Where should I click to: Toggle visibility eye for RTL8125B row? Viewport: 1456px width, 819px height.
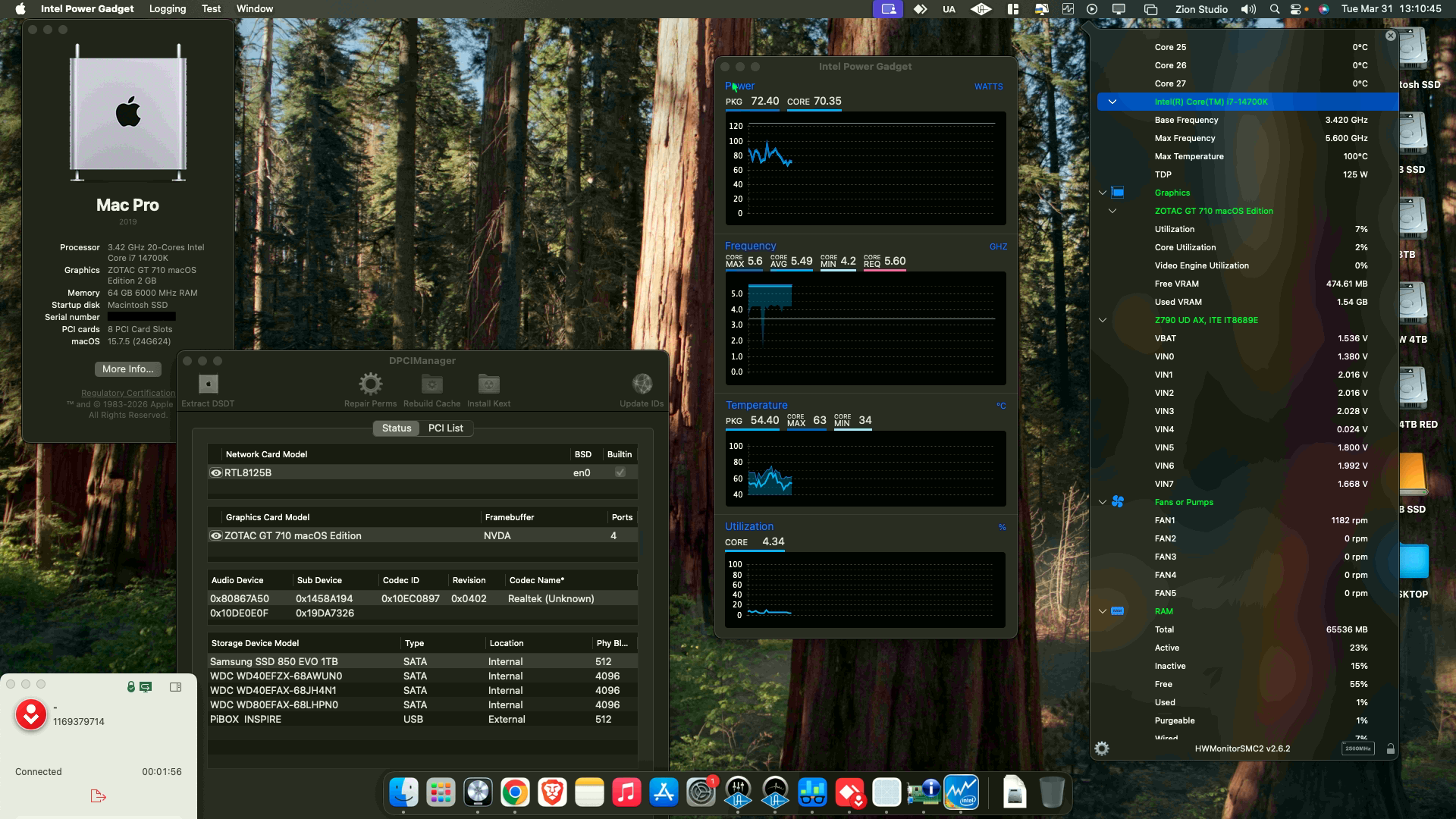(216, 472)
